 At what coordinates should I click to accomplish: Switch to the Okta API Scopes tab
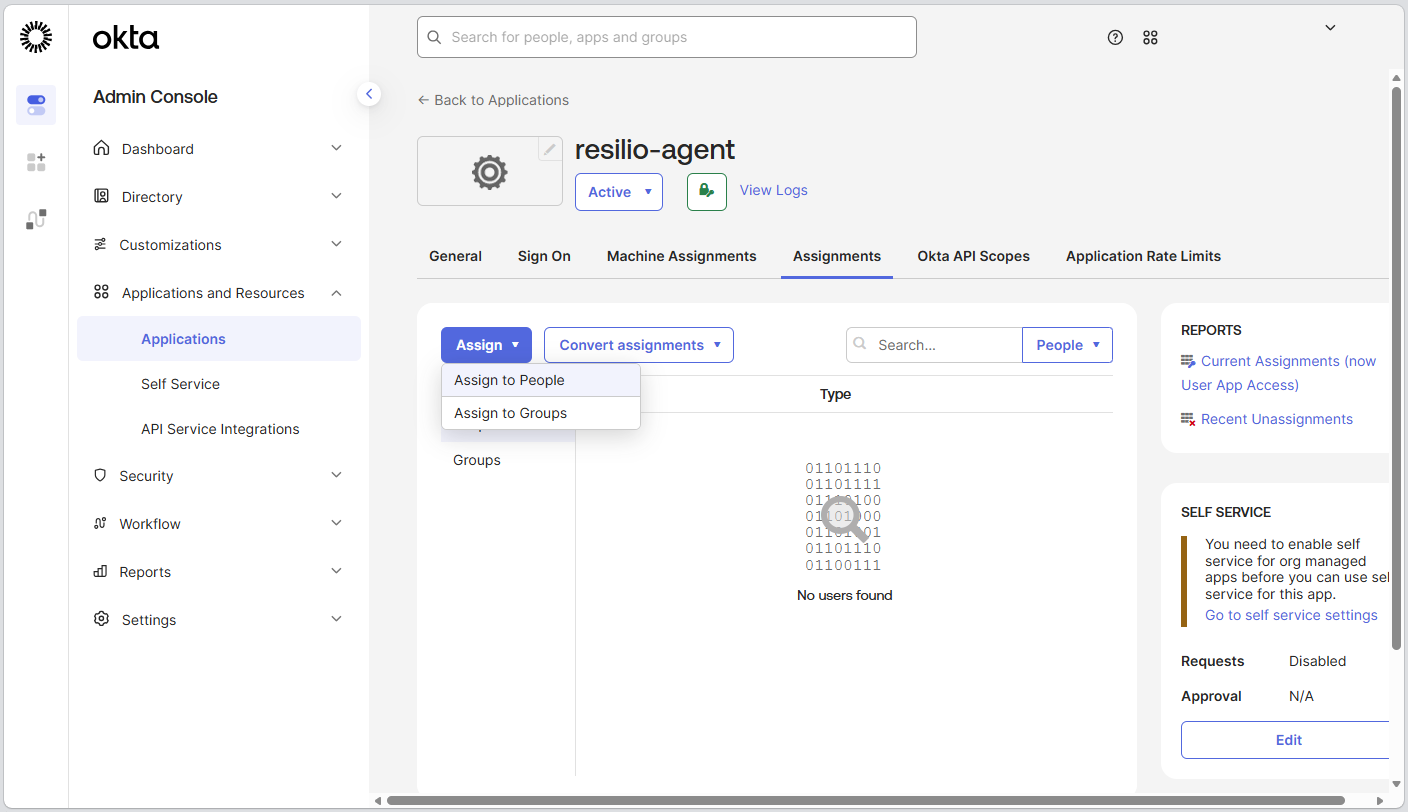(974, 256)
